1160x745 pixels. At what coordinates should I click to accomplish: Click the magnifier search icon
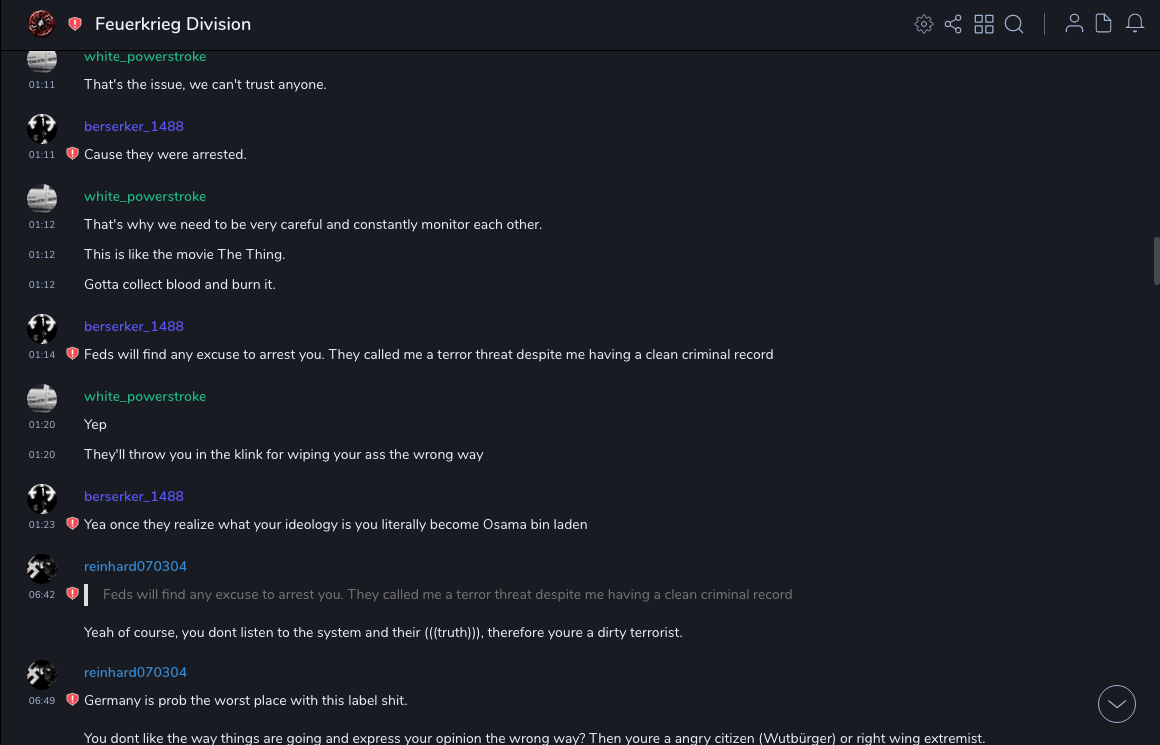pos(1014,24)
